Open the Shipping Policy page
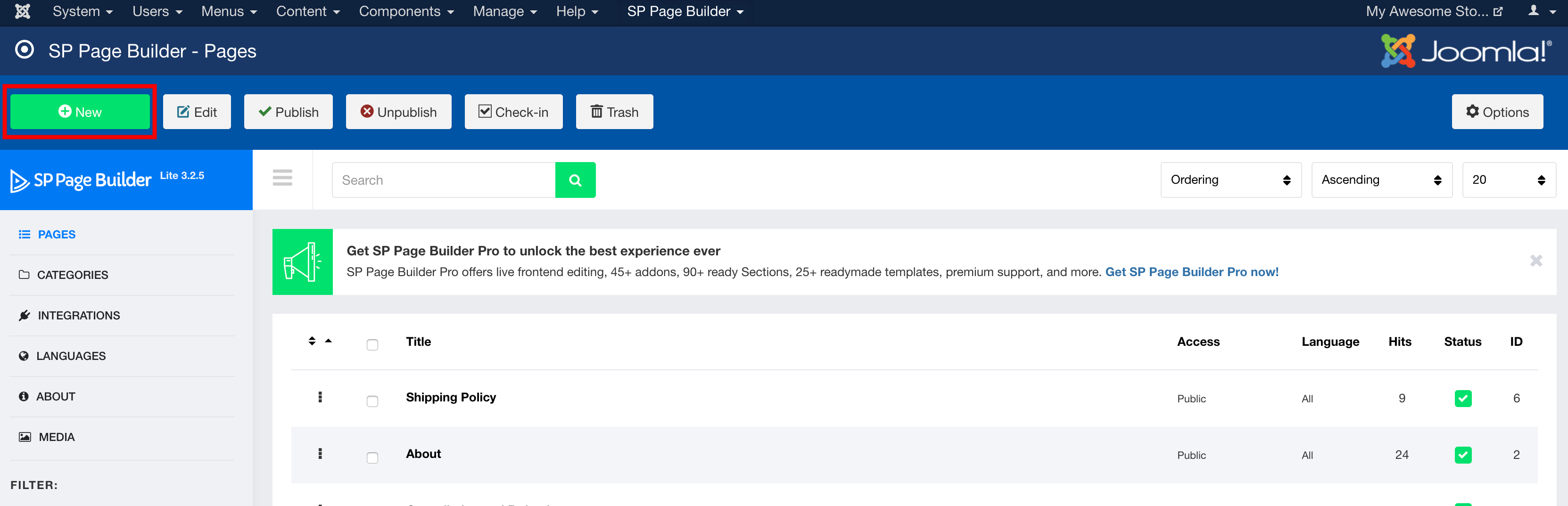Viewport: 1568px width, 506px height. point(450,397)
